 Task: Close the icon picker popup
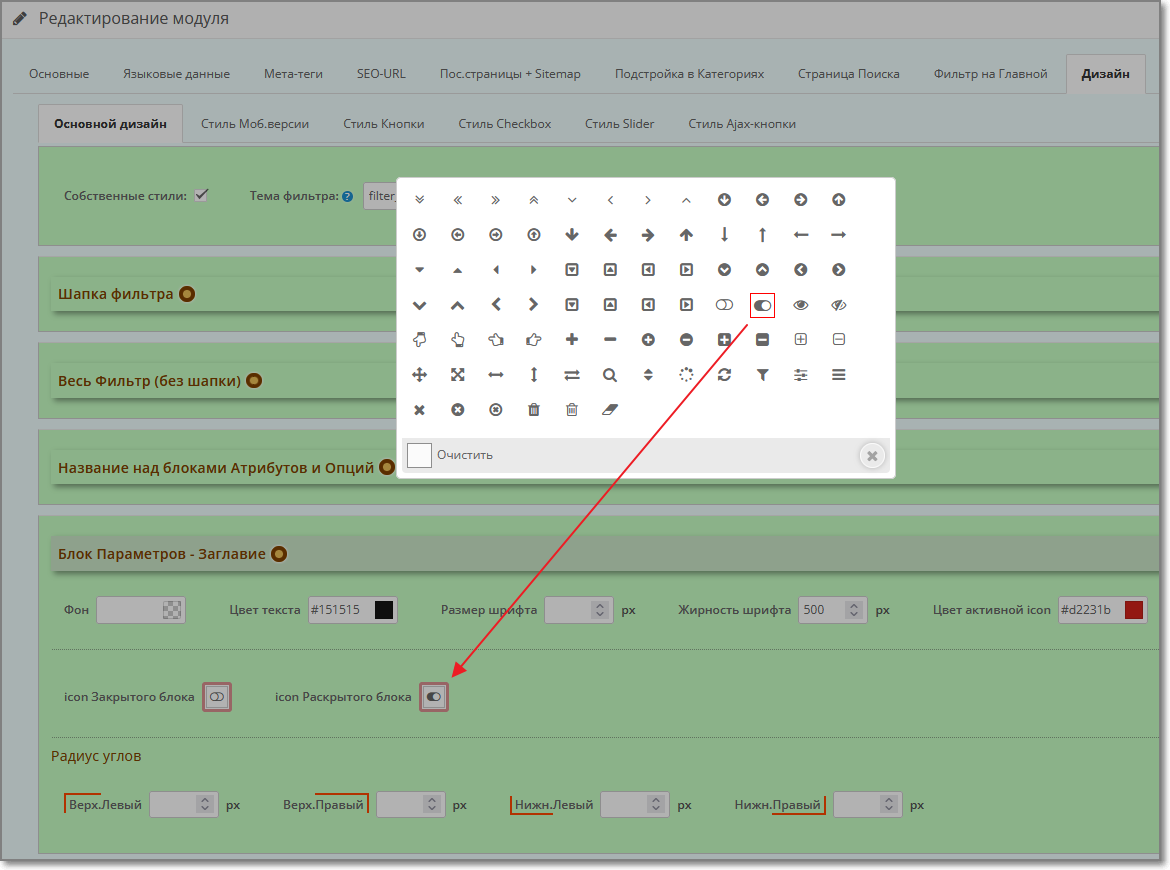click(872, 456)
